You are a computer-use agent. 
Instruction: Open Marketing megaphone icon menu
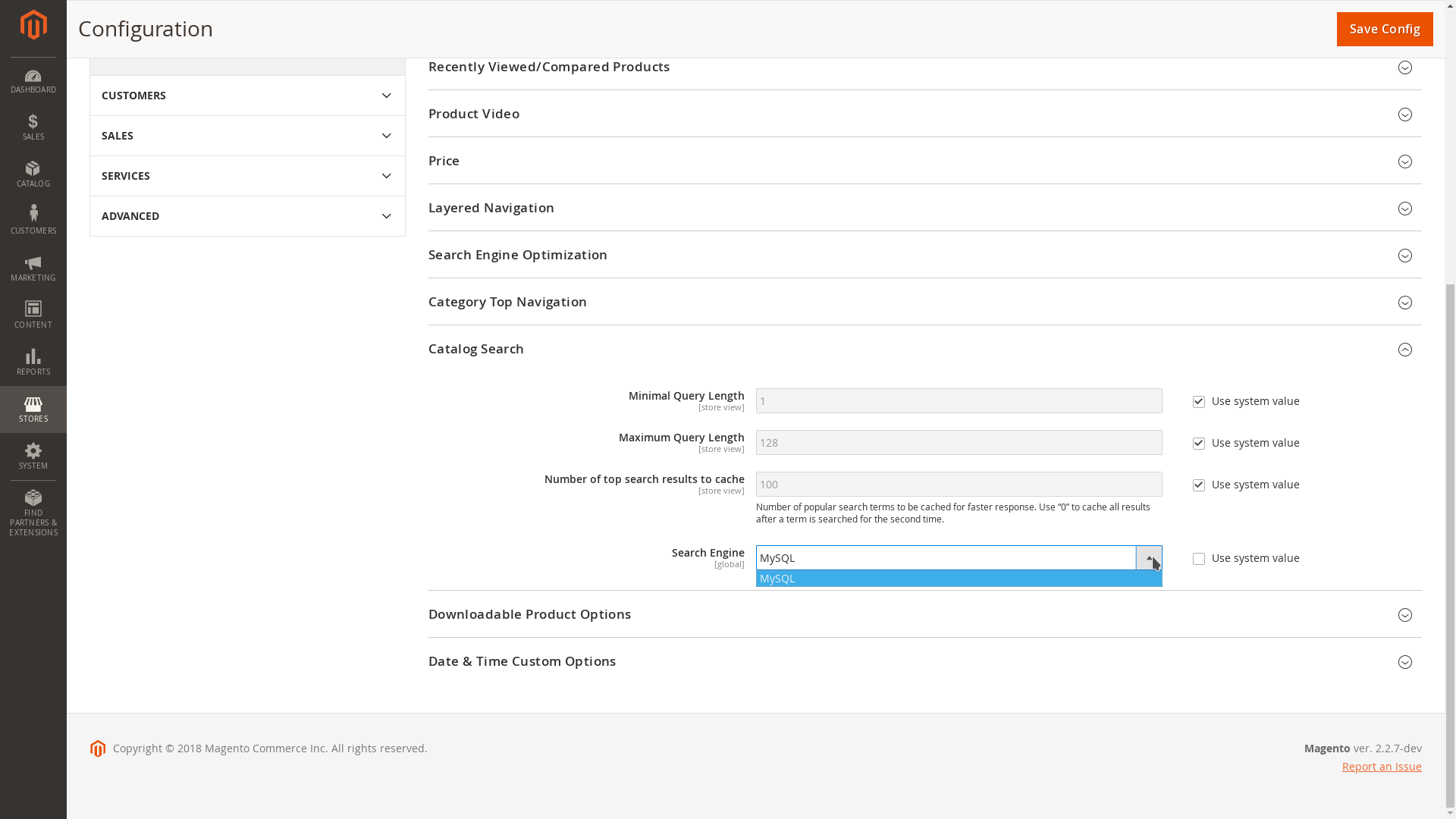(x=33, y=268)
